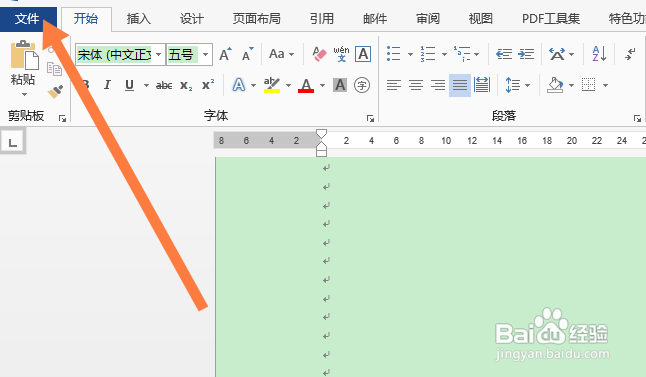Open the PDF工具集 ribbon tab
The height and width of the screenshot is (377, 646).
pyautogui.click(x=551, y=19)
